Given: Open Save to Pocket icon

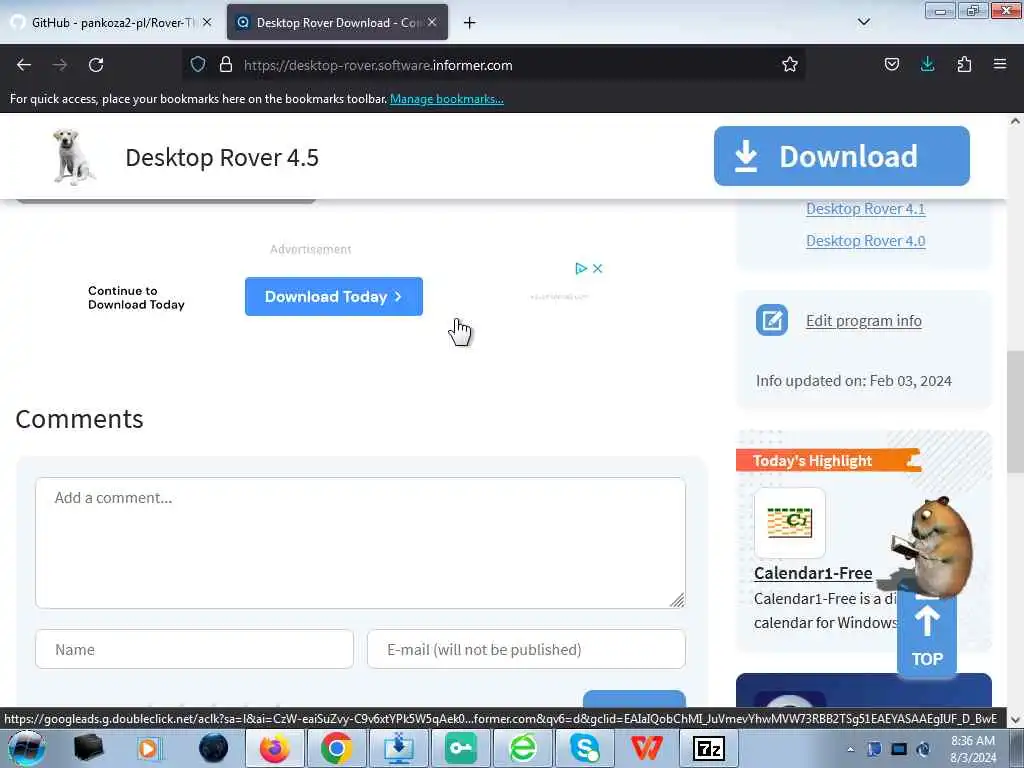Looking at the screenshot, I should (x=891, y=64).
